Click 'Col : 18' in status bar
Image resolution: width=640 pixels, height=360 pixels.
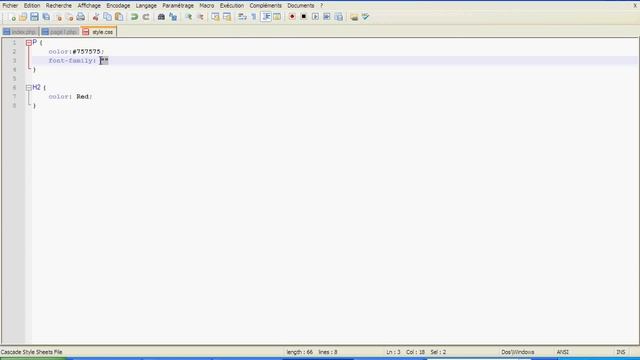click(415, 352)
